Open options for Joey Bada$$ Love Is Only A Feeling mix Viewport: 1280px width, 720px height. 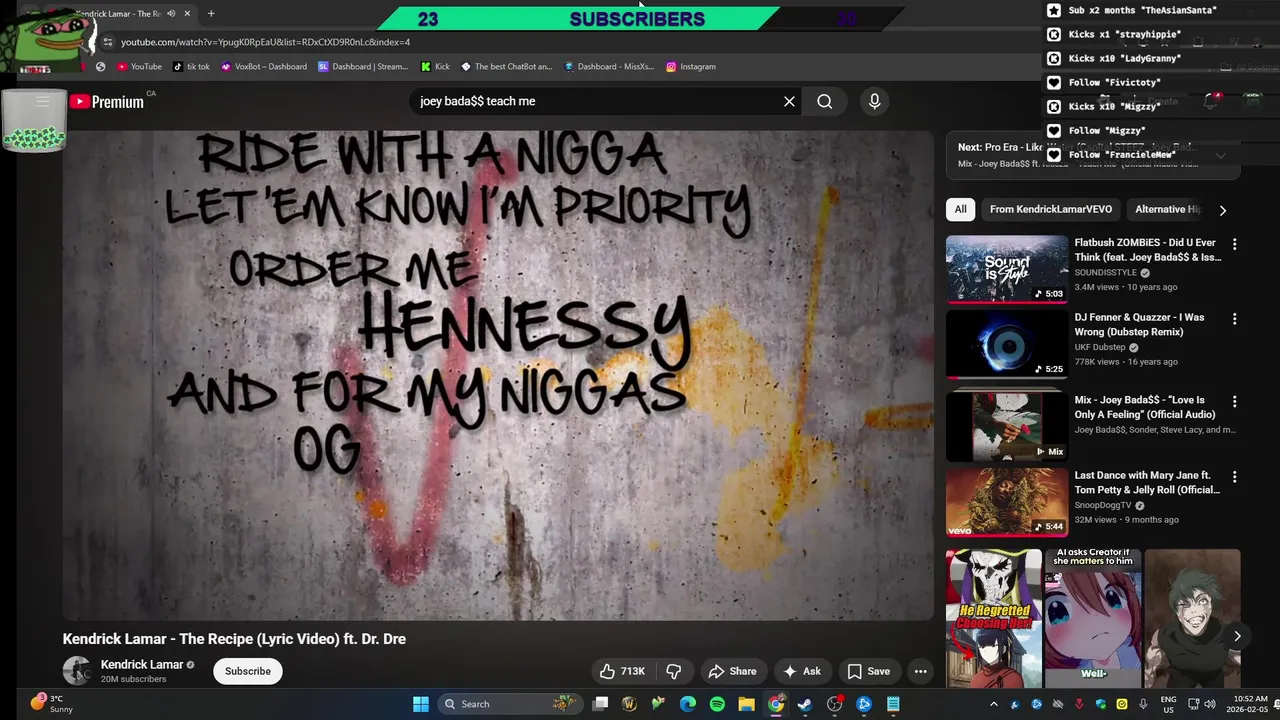click(1234, 402)
